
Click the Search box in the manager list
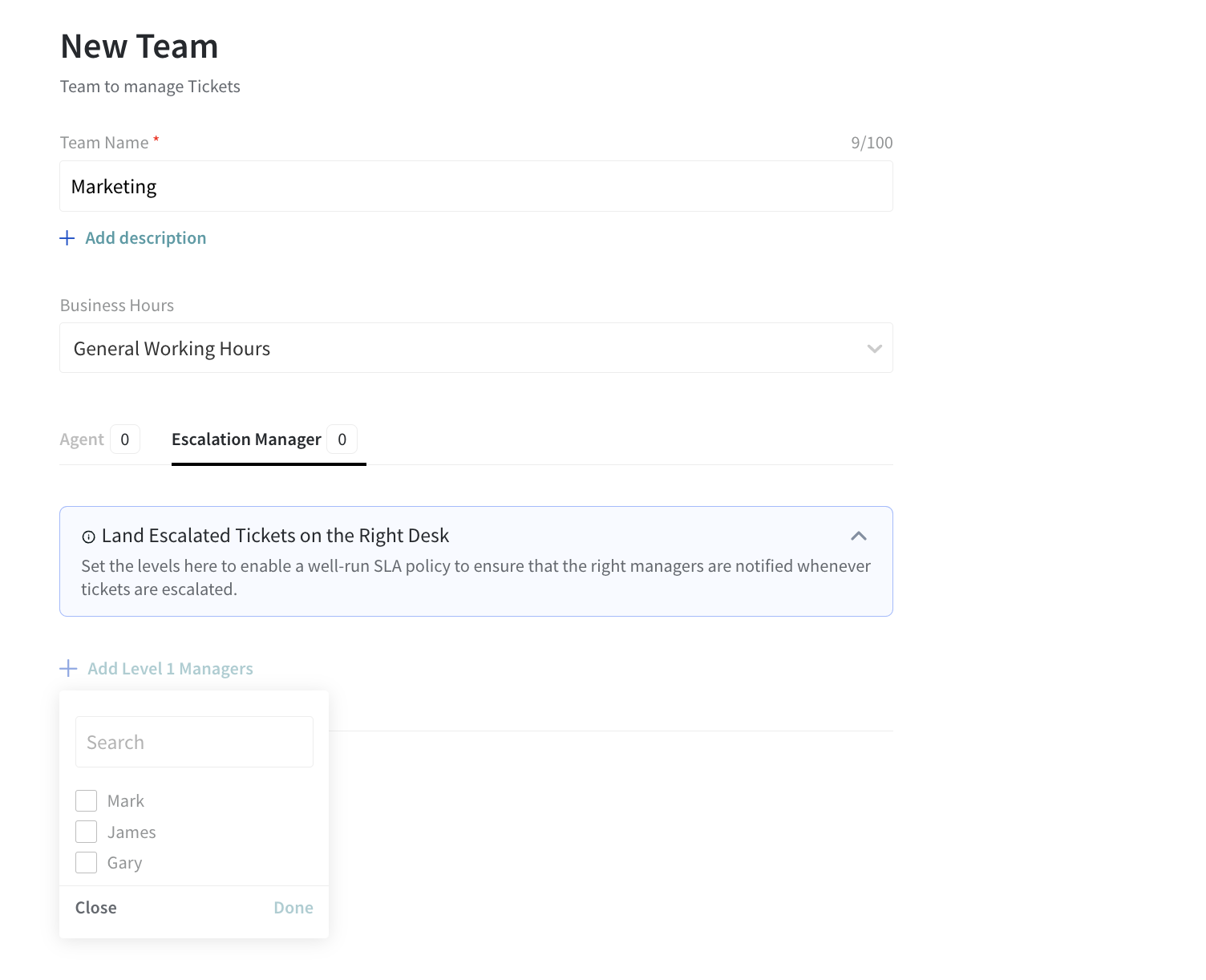point(194,743)
